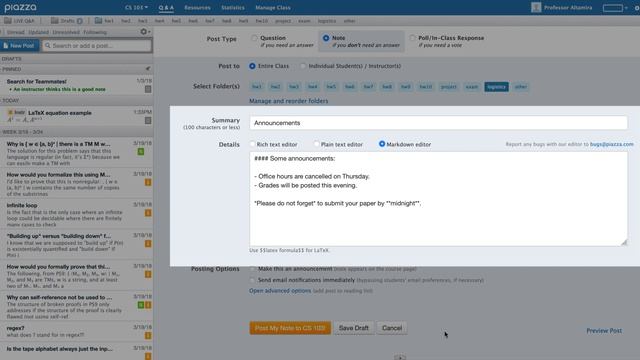The image size is (640, 360).
Task: Click the green badge on 'Why can self-reference' post
Action: [141, 305]
